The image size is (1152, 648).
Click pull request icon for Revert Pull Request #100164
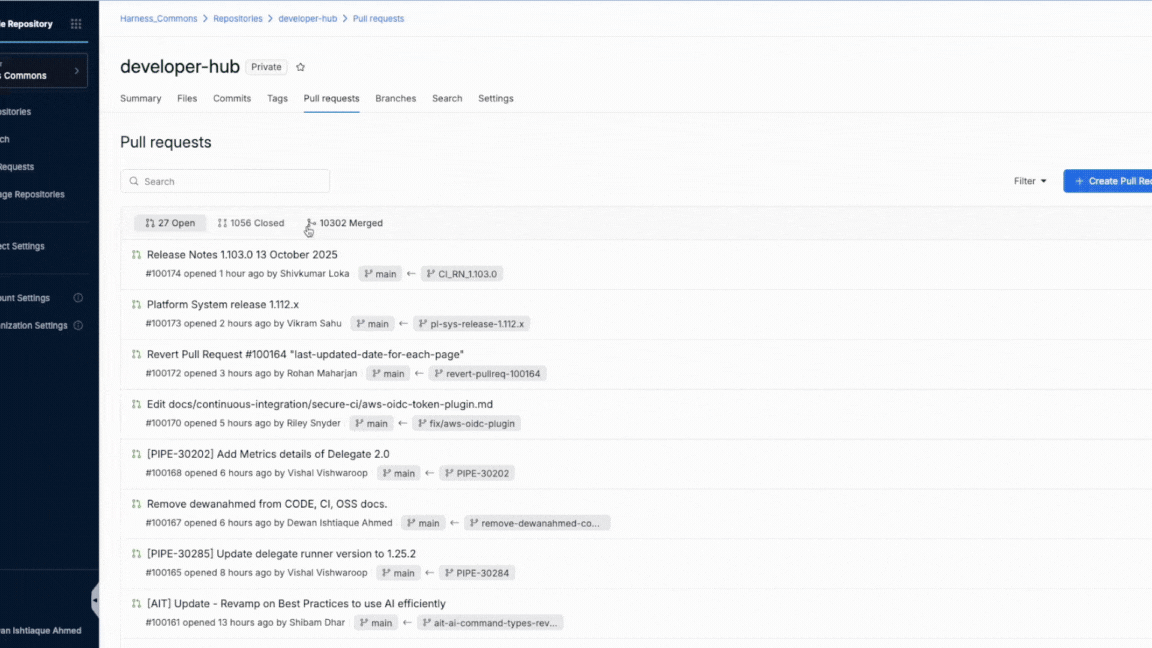point(136,355)
